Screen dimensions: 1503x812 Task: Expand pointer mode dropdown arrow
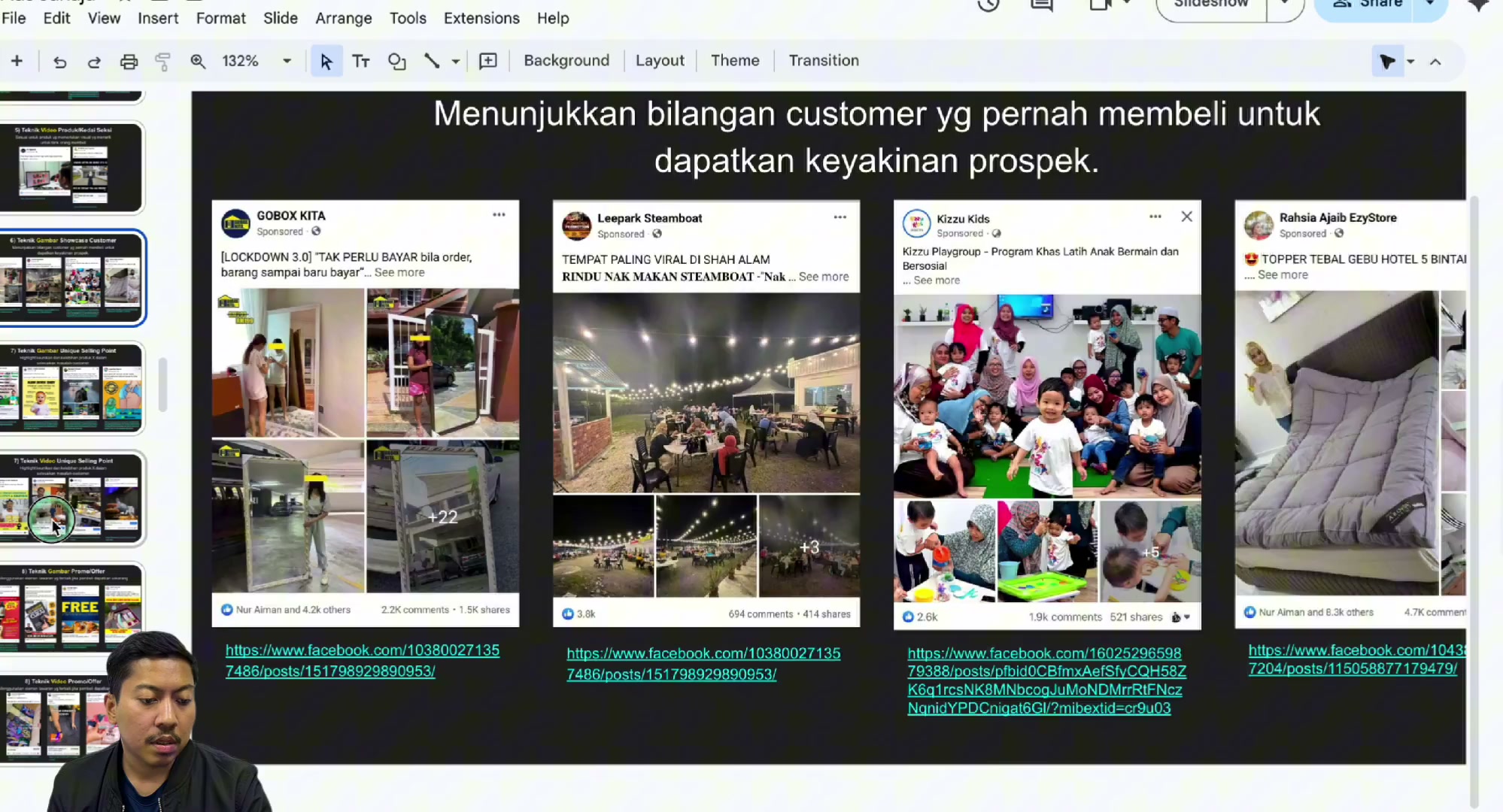pos(1410,61)
